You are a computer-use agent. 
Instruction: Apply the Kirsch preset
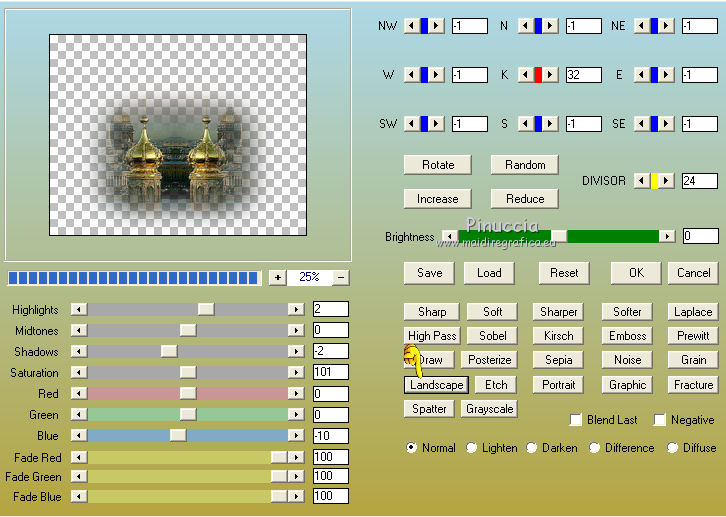click(558, 336)
